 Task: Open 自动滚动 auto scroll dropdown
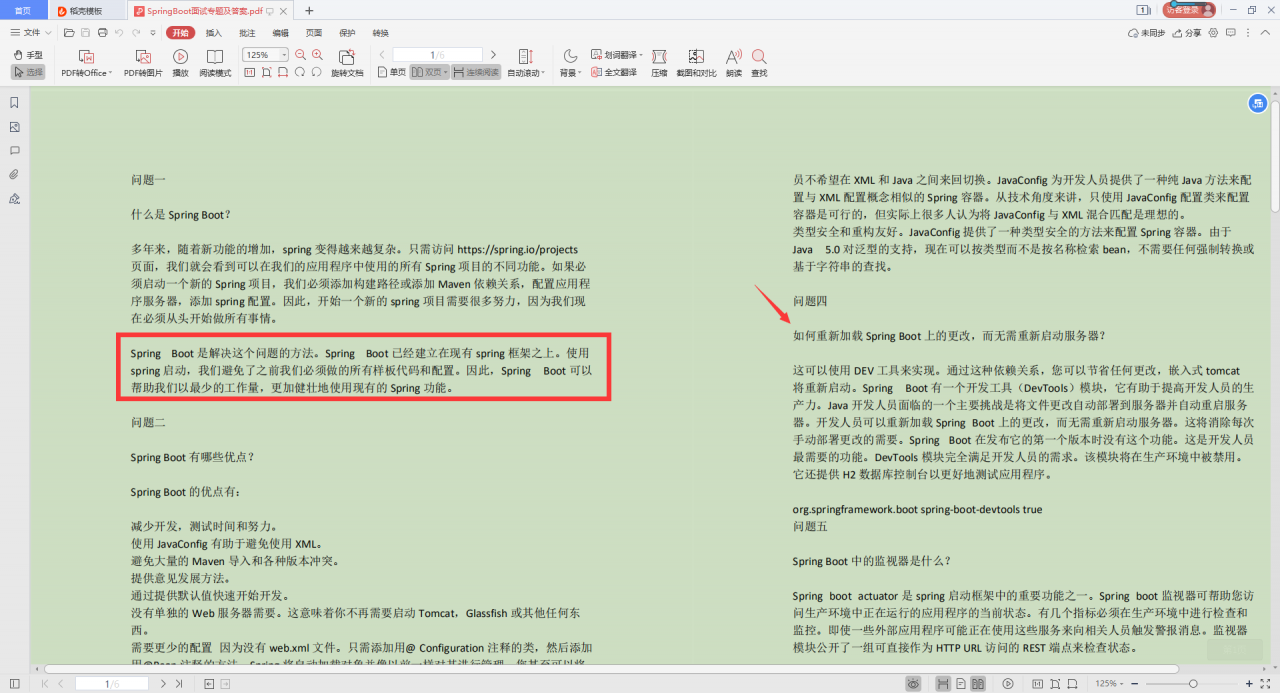tap(526, 63)
